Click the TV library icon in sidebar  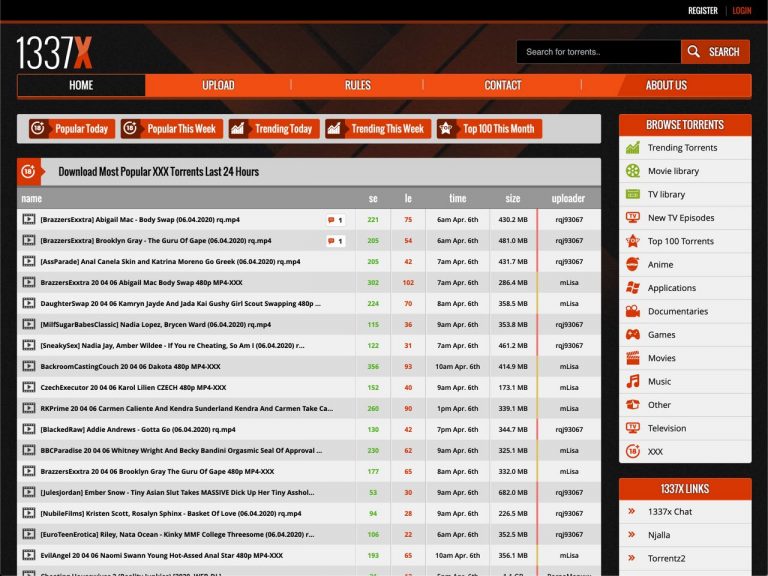[632, 194]
